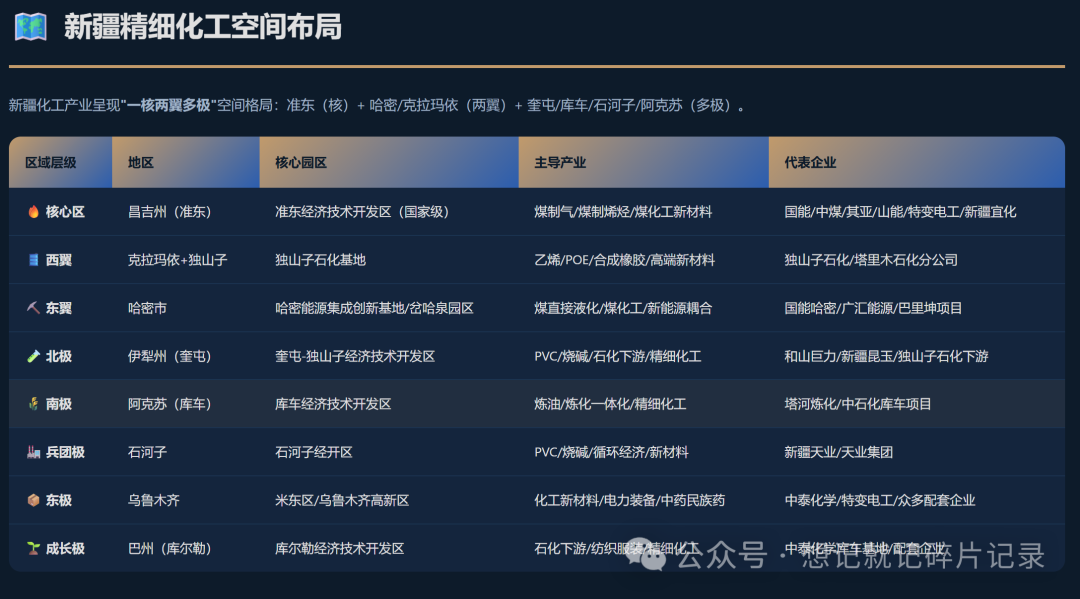Click 煤直接液化/煤化工/新能源耦合
This screenshot has width=1080, height=599.
pyautogui.click(x=623, y=308)
